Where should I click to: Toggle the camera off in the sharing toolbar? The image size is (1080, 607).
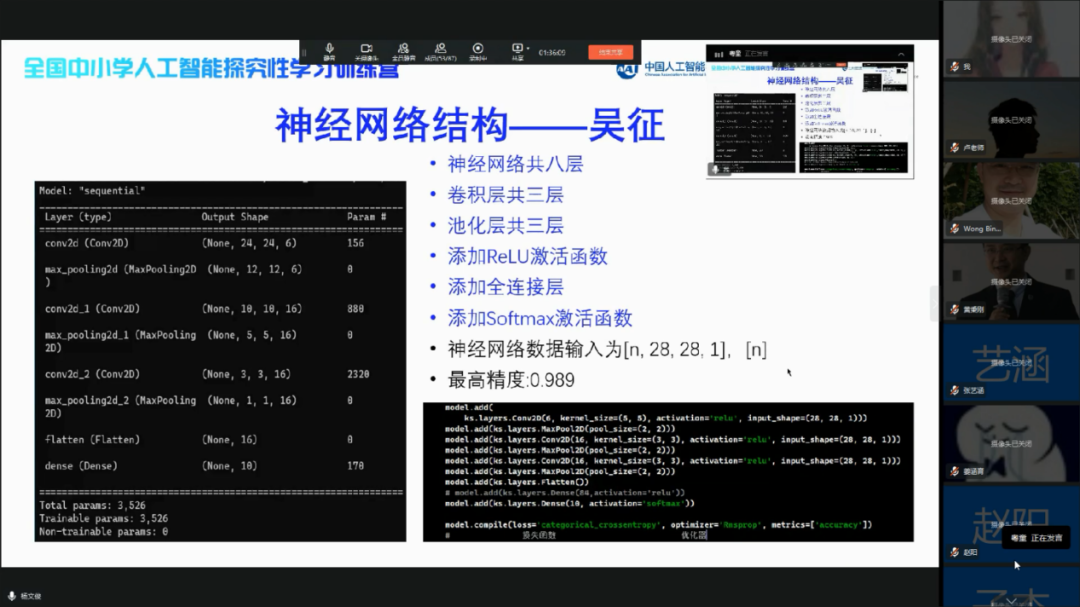click(x=366, y=50)
